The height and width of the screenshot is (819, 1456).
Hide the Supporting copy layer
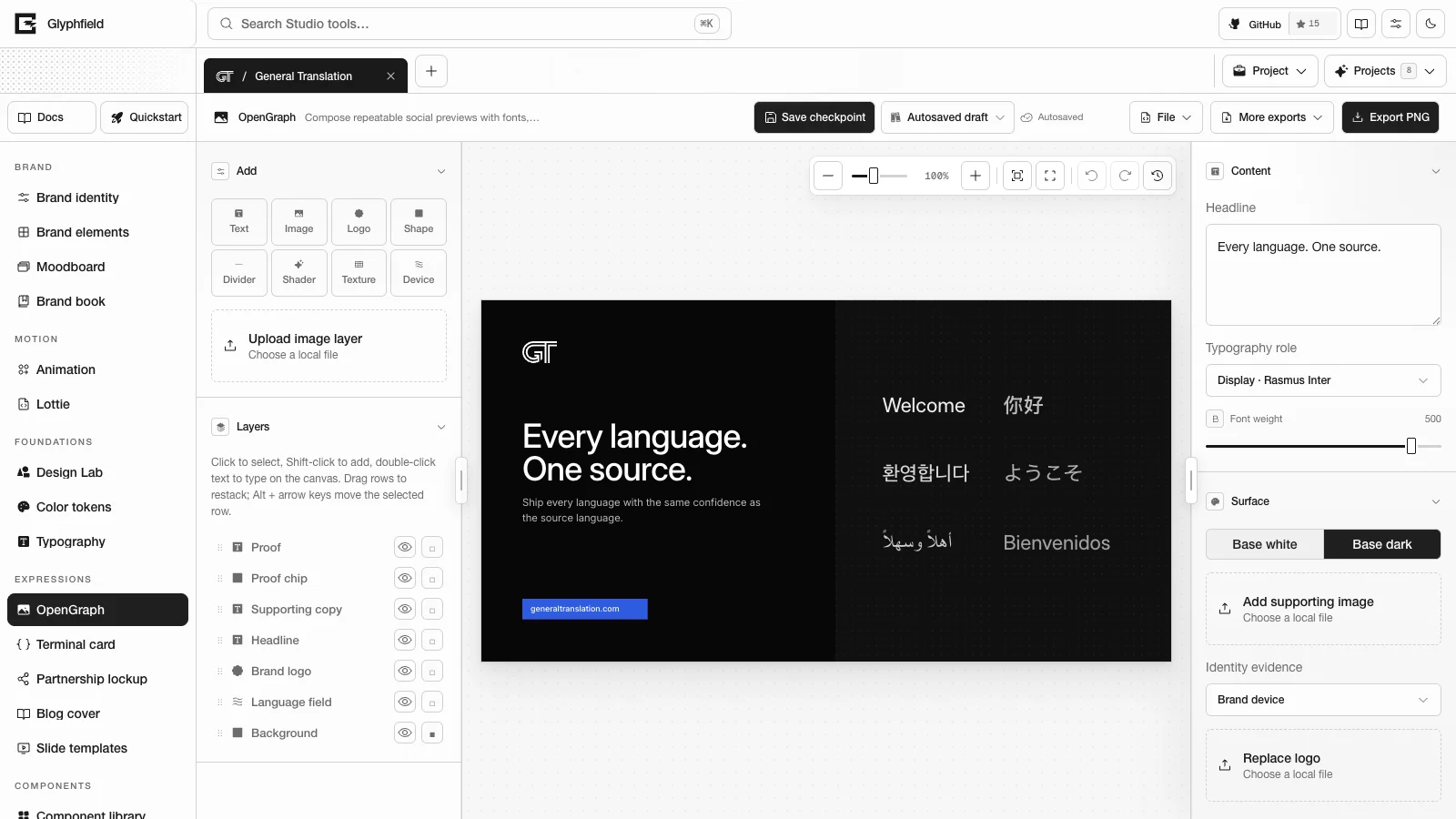(x=405, y=609)
